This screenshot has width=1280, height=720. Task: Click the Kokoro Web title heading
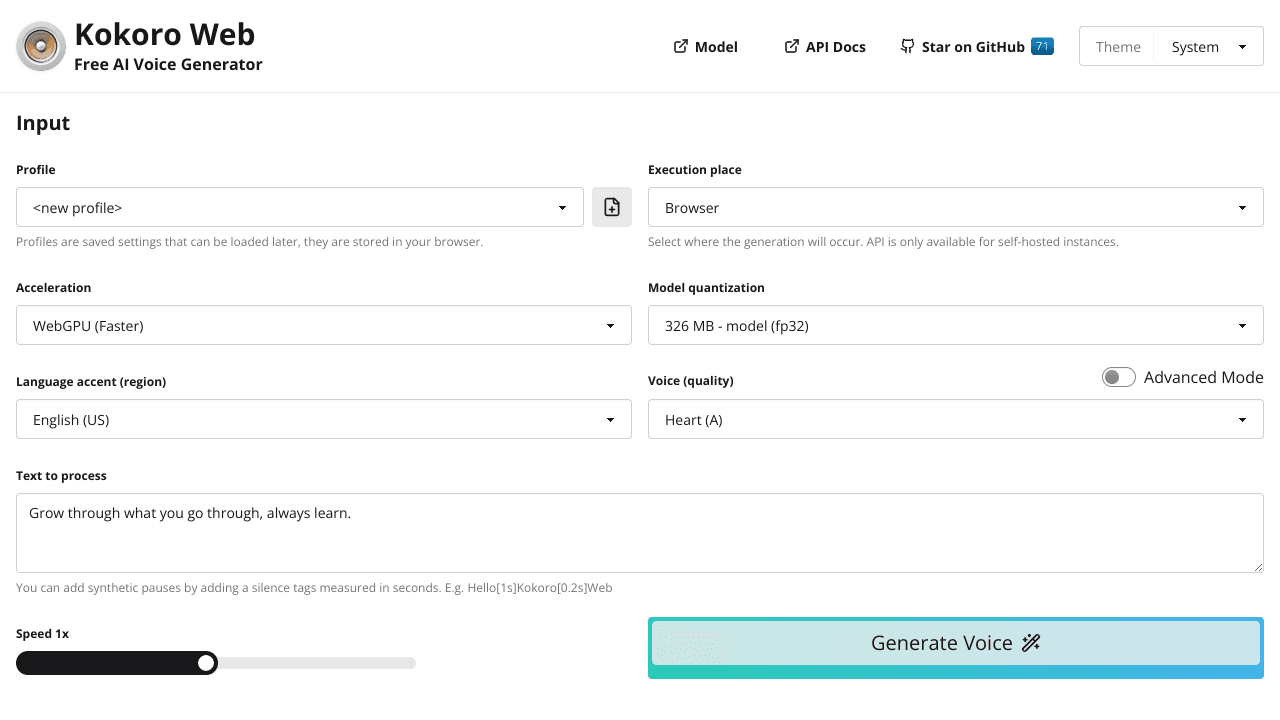click(x=165, y=34)
